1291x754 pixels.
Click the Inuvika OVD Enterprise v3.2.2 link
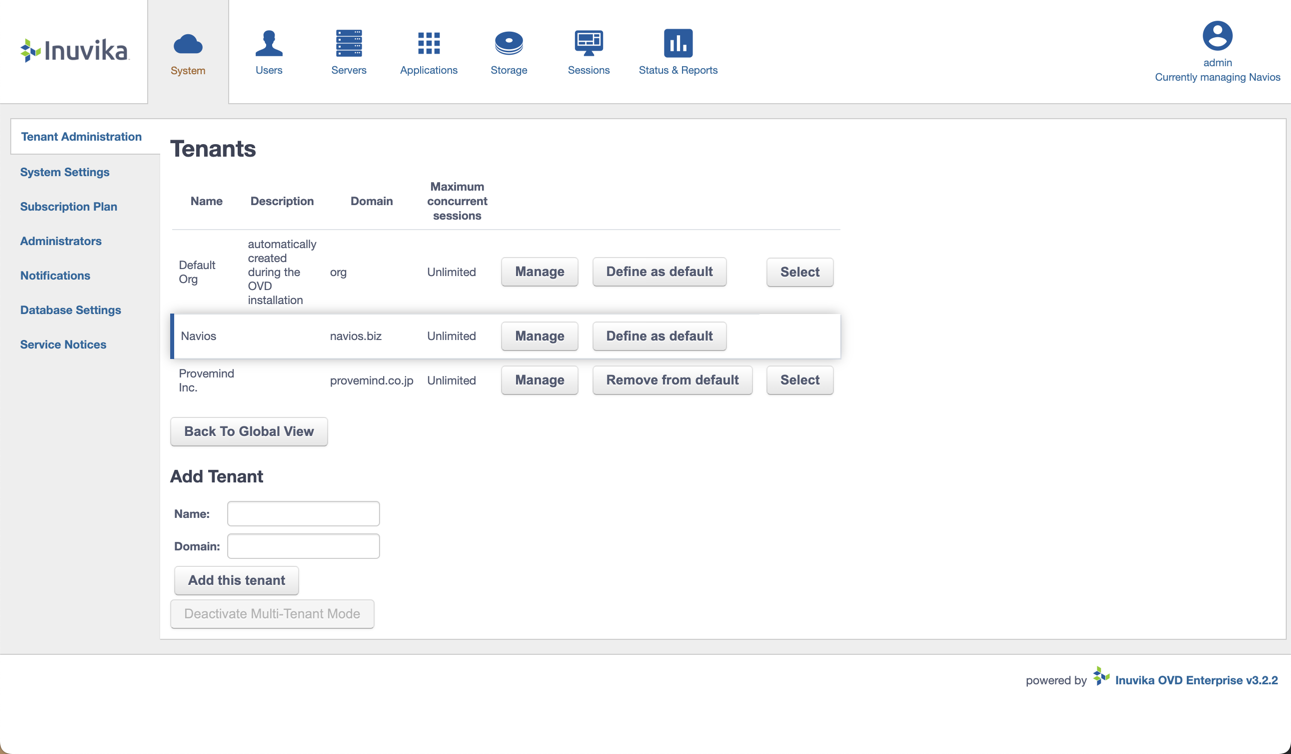click(1196, 680)
